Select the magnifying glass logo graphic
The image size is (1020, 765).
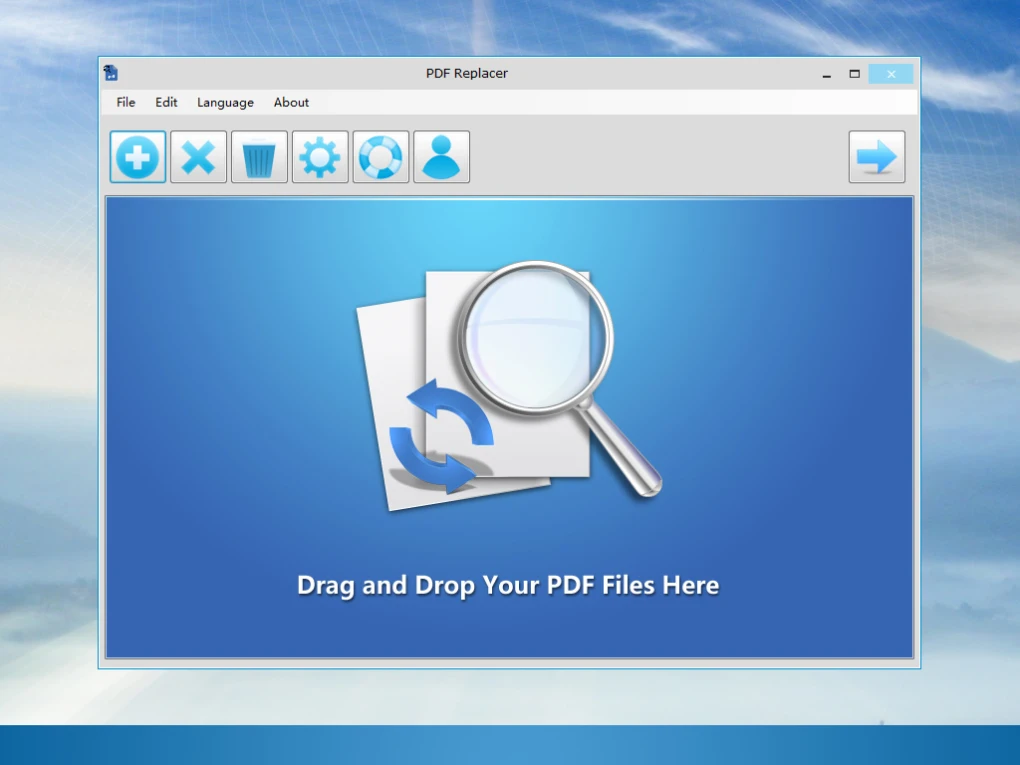point(535,340)
